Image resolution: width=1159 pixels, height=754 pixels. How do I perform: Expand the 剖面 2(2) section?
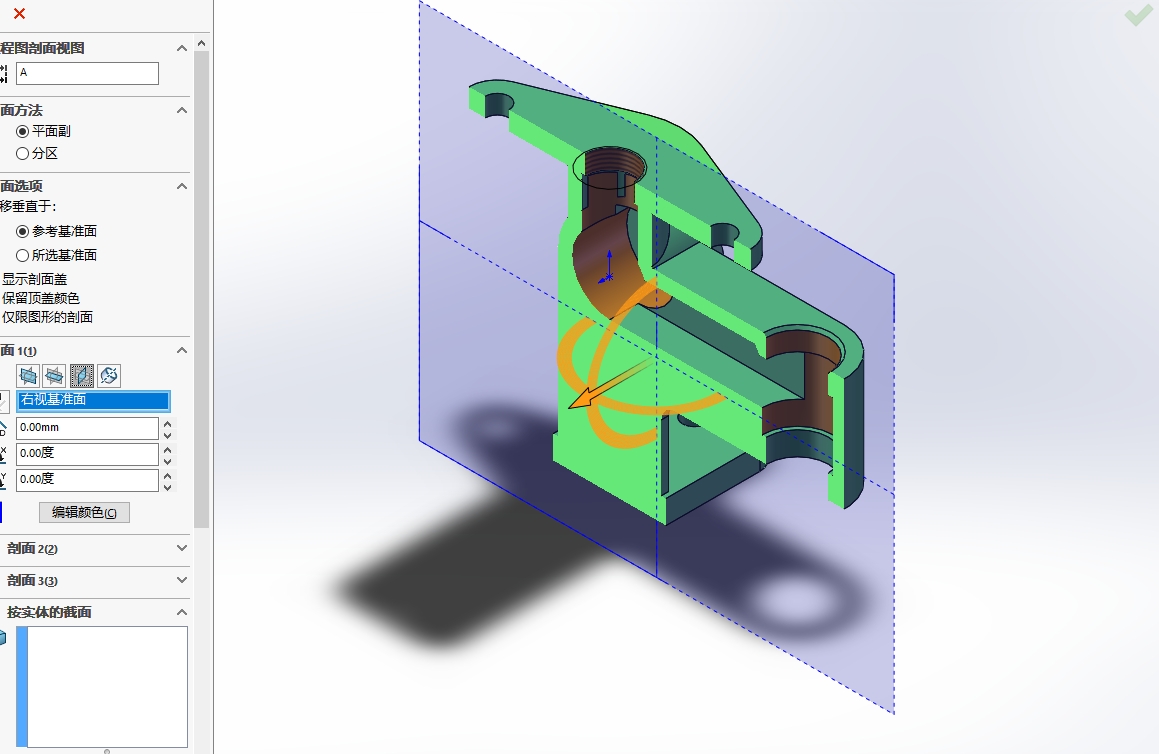(181, 548)
